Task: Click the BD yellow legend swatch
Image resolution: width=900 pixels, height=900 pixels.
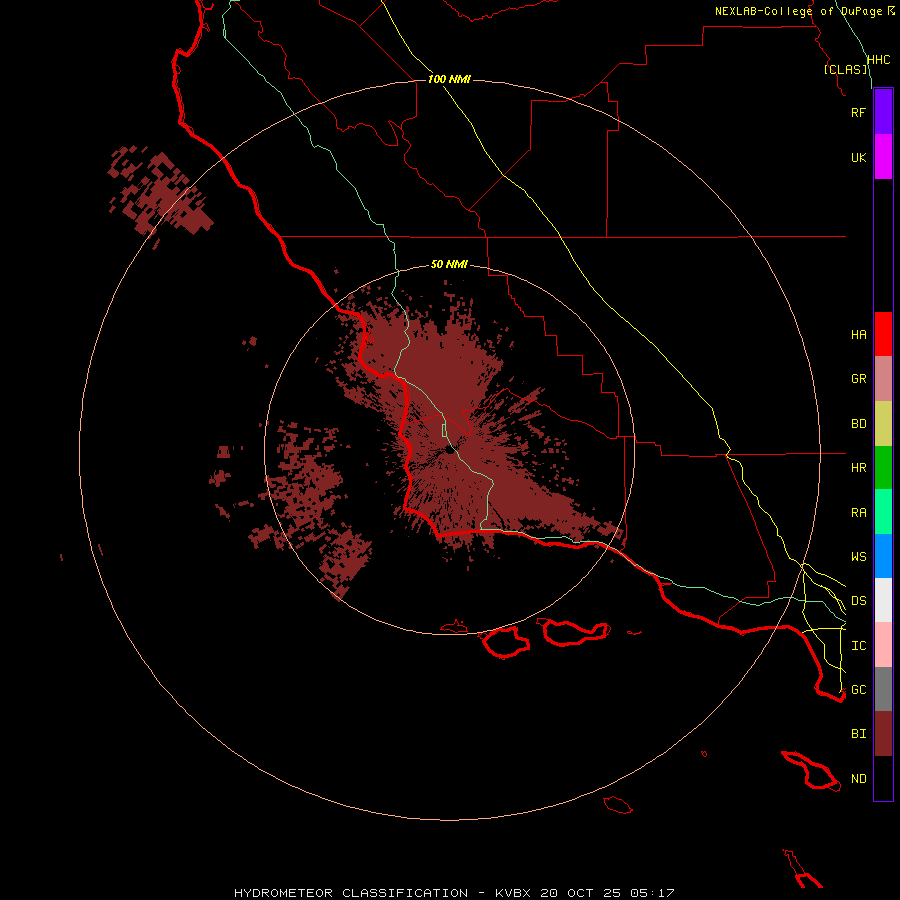Action: point(883,424)
